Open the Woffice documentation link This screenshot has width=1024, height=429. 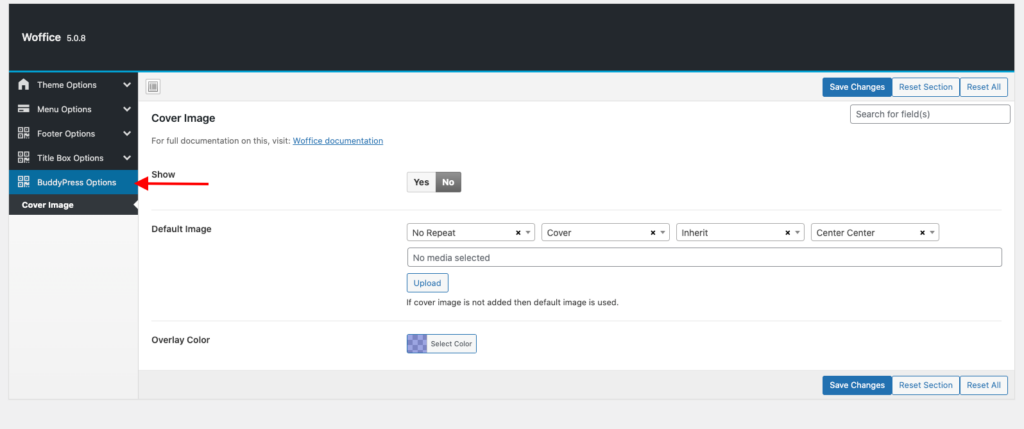coord(337,141)
